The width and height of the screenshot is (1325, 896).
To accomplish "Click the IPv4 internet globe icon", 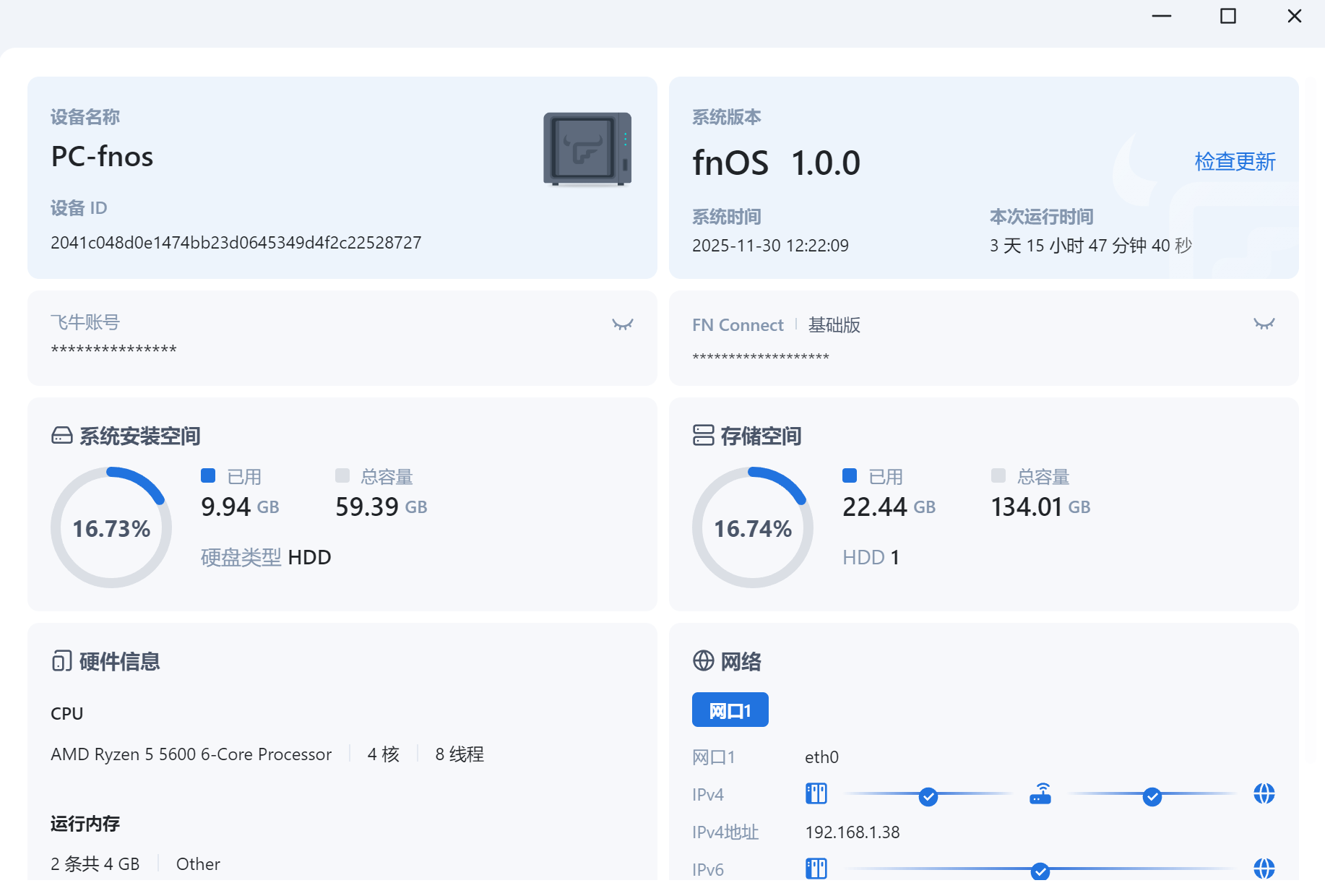I will (x=1264, y=794).
